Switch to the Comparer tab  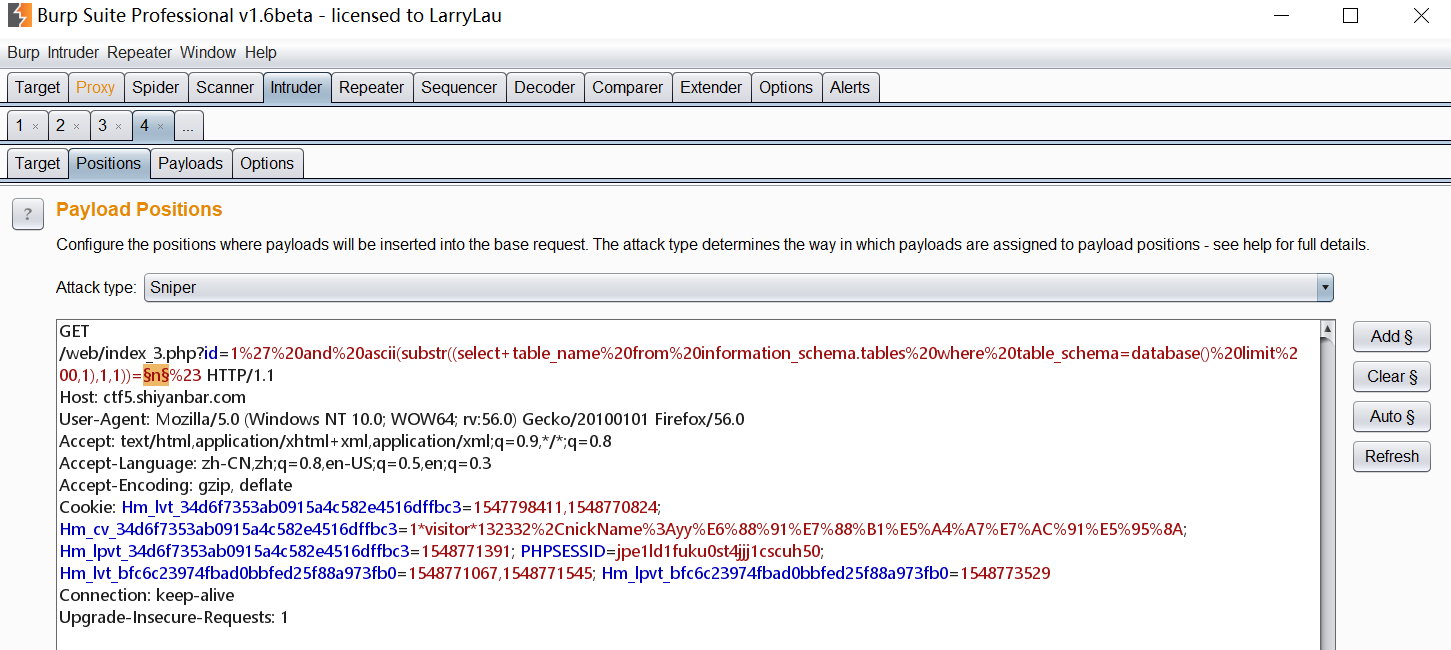(628, 87)
